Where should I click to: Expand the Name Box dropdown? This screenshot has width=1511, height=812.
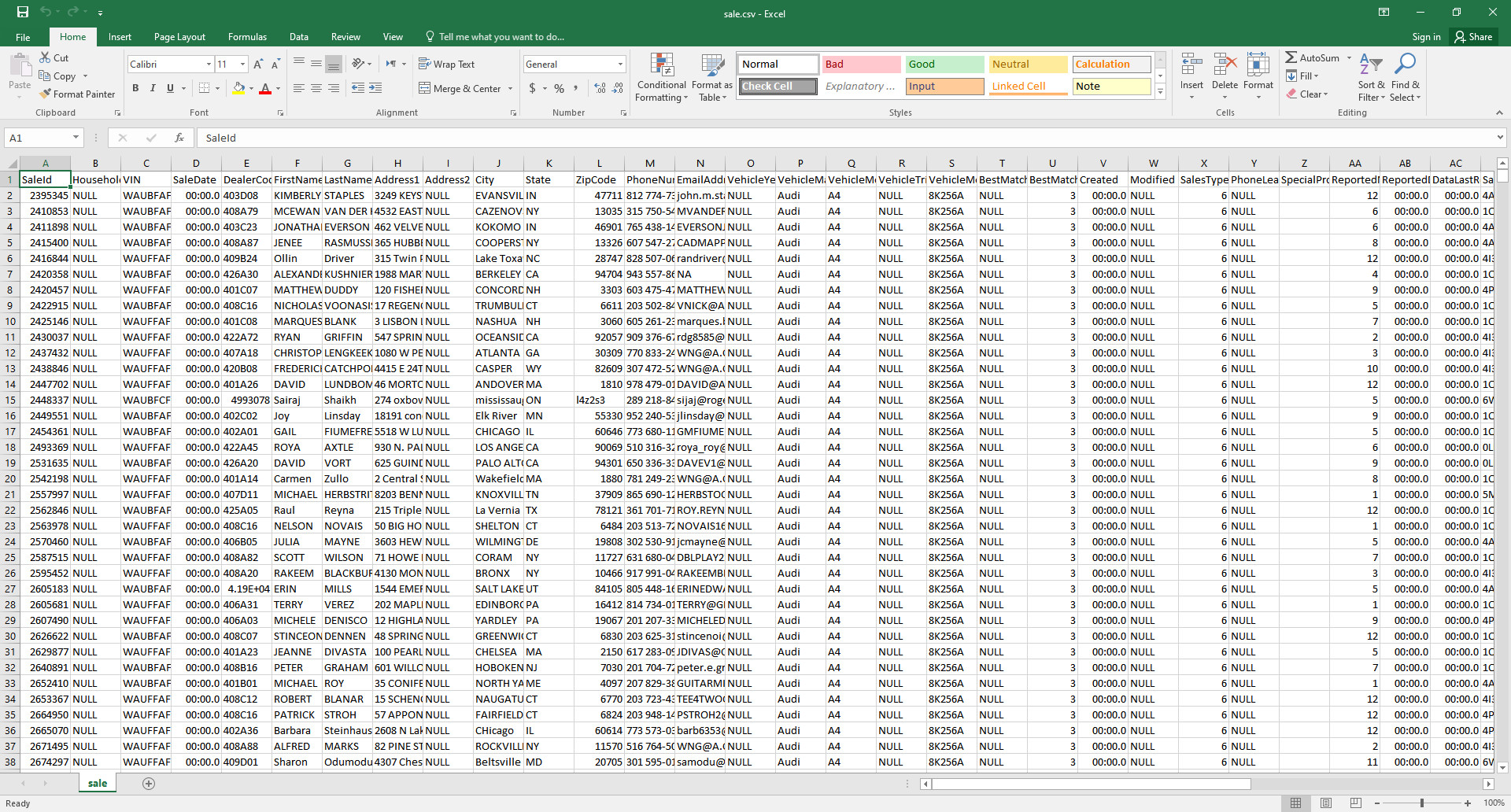point(76,138)
